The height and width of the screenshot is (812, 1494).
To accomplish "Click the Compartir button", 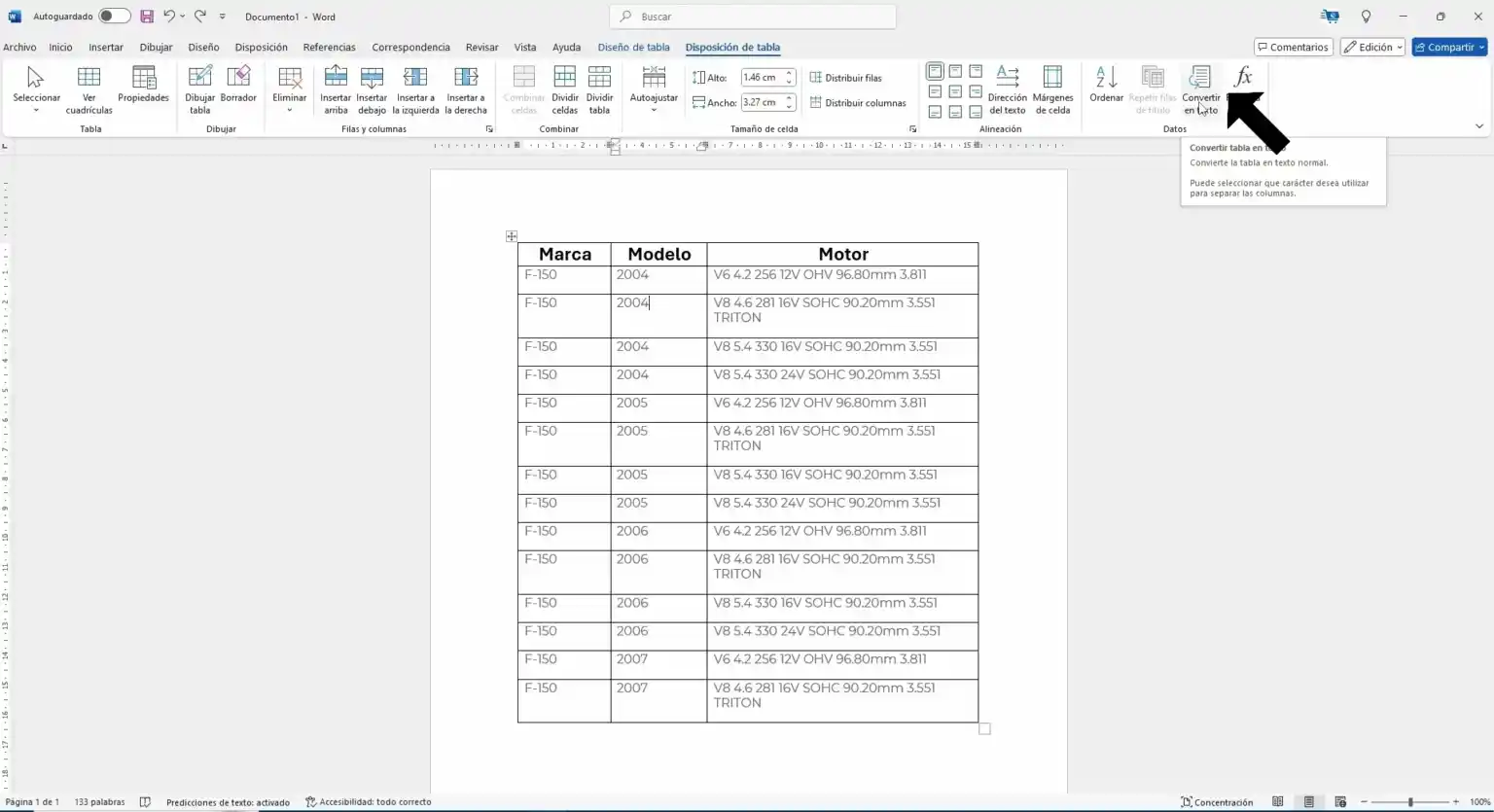I will (1449, 47).
